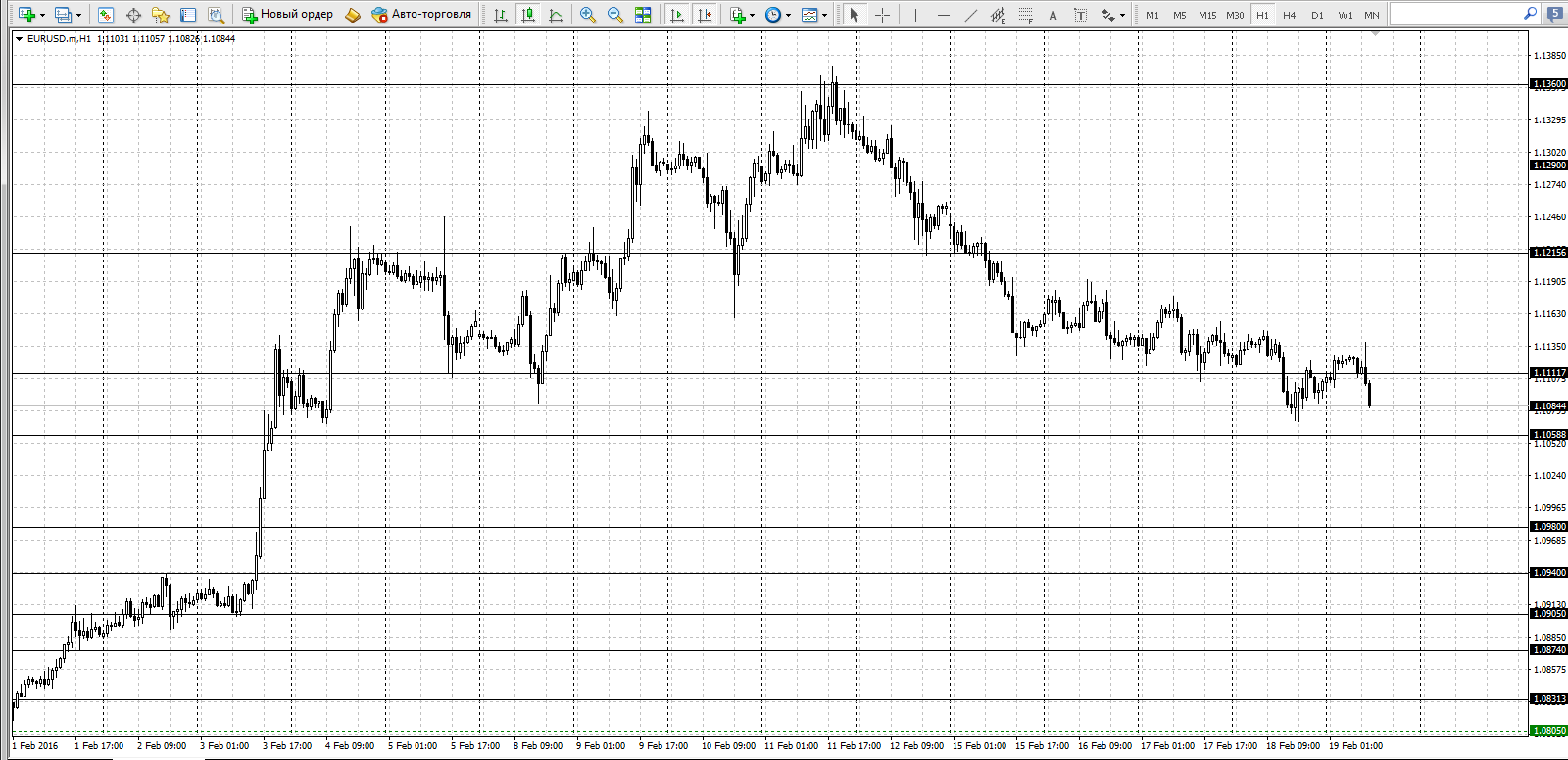Expand the Templates dropdown arrow
The height and width of the screenshot is (760, 1568).
point(824,15)
